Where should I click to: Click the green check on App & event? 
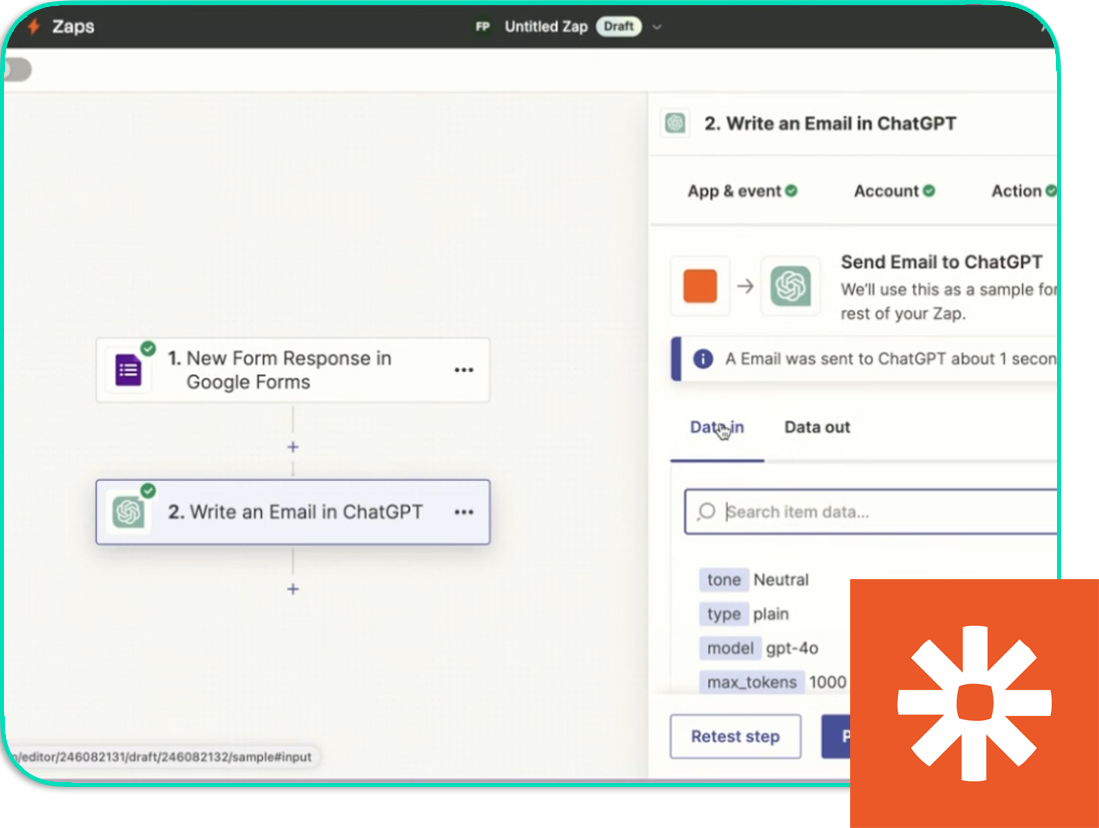(x=791, y=191)
